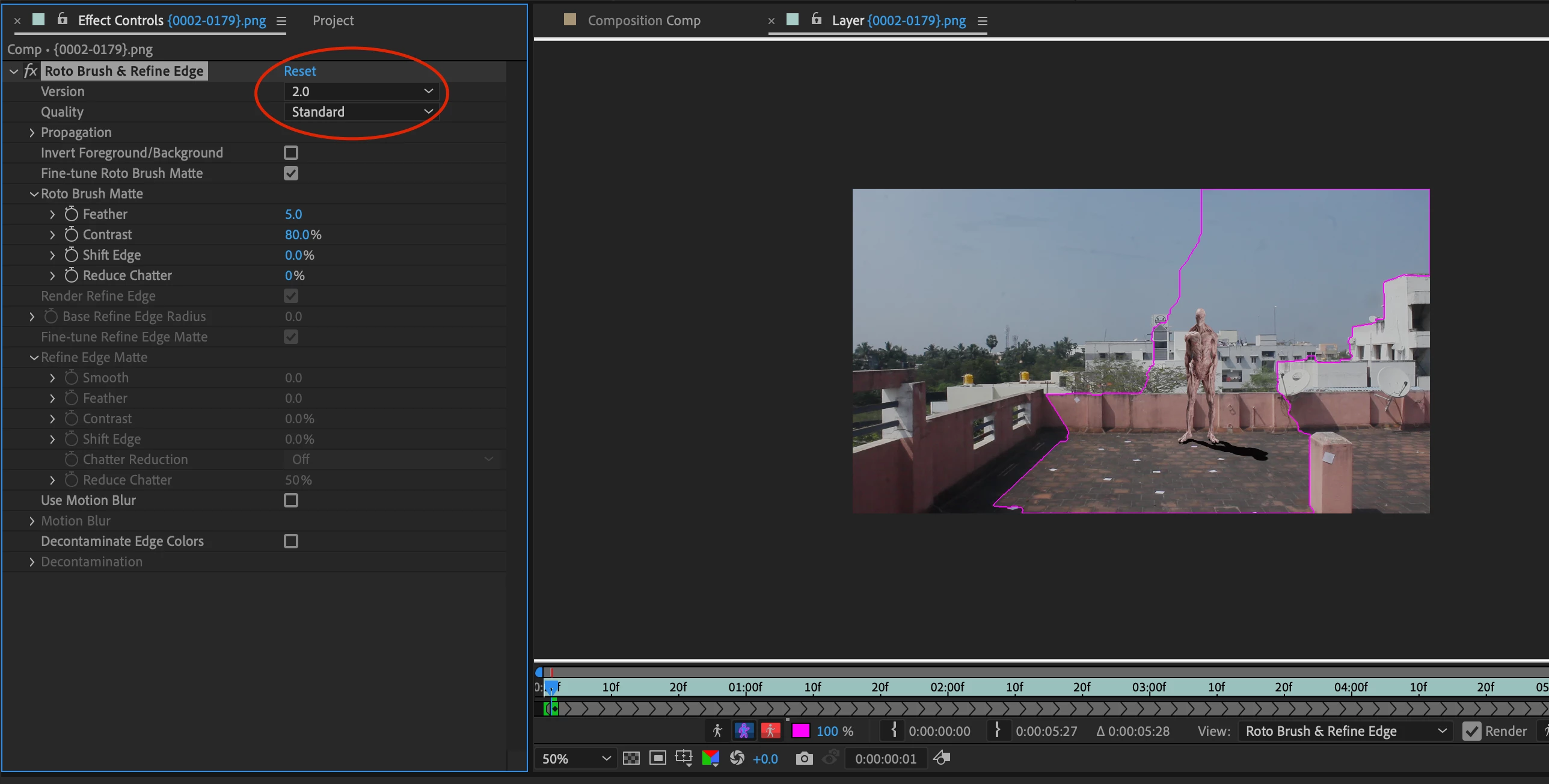Click the Reset Exposure aperture icon
Viewport: 1549px width, 784px height.
point(737,758)
